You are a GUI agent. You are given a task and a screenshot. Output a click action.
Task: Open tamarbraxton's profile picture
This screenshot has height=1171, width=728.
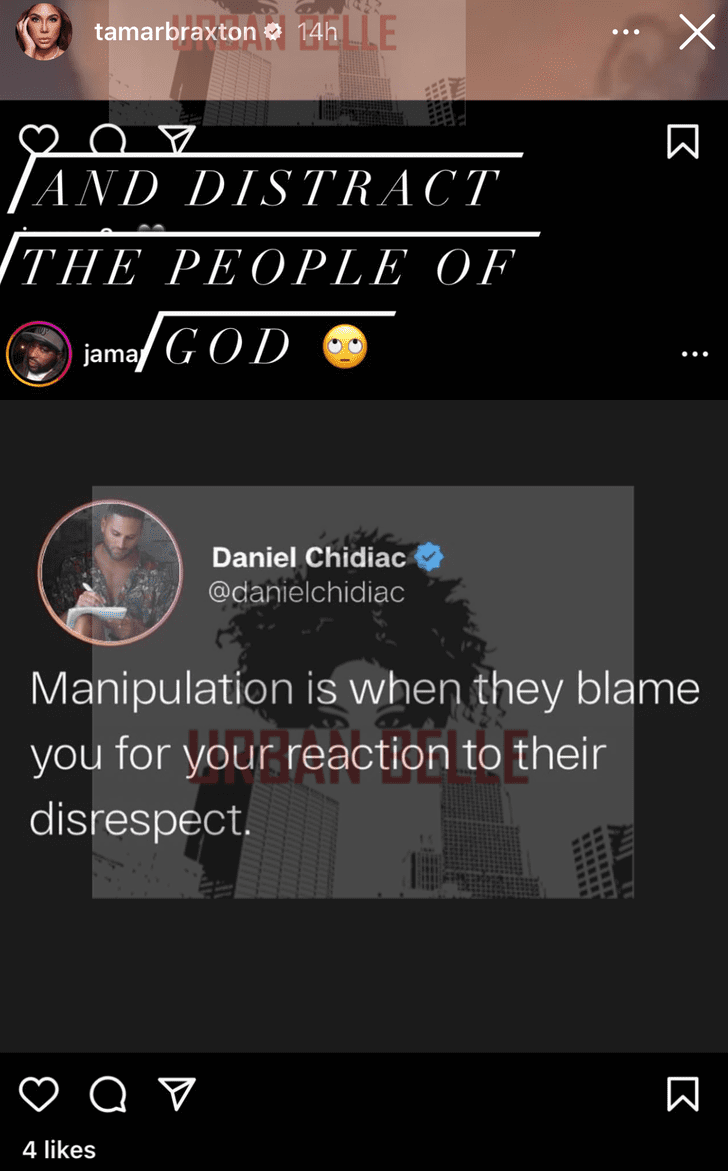point(44,31)
